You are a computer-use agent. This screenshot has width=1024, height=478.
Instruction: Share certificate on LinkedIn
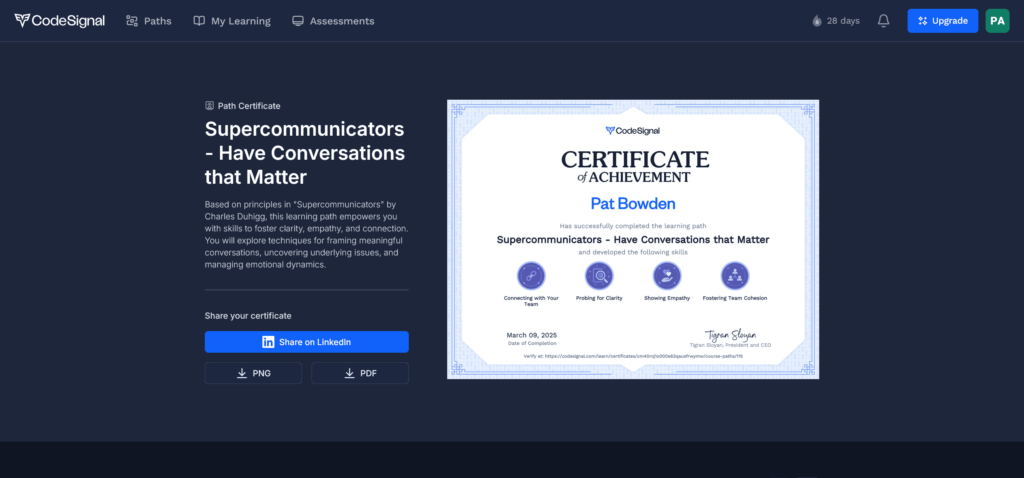[x=307, y=342]
